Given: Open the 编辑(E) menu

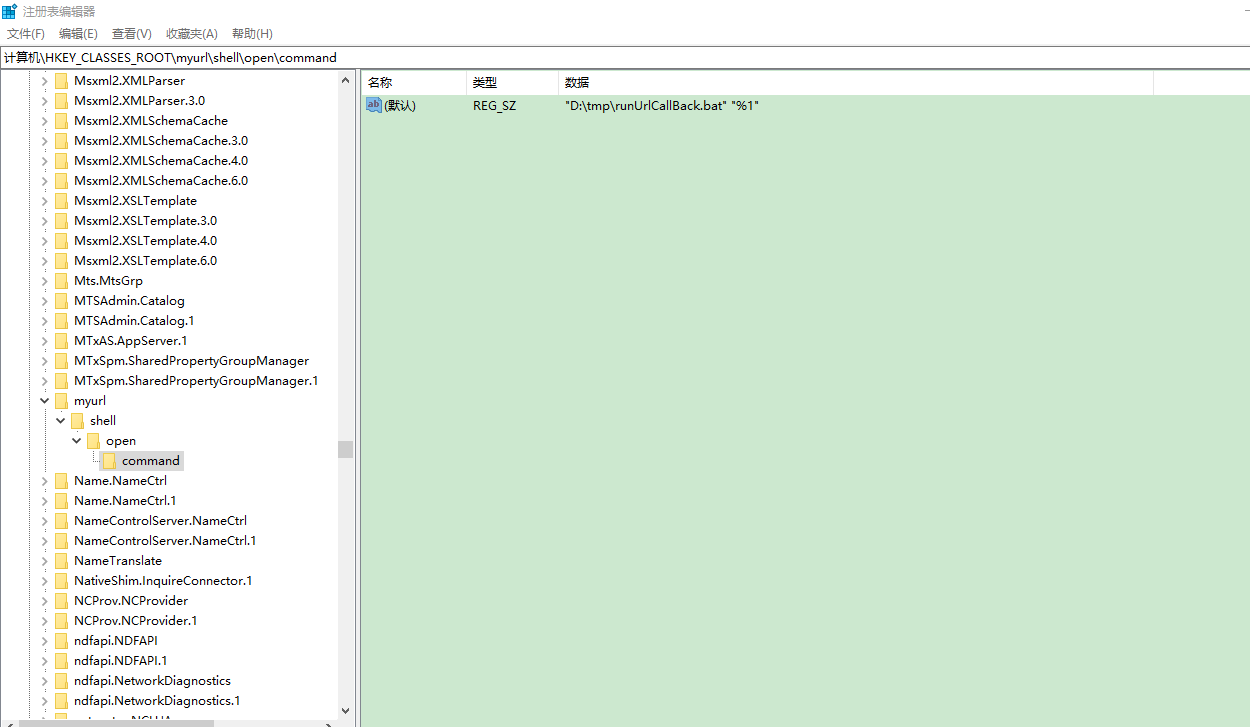Looking at the screenshot, I should (x=78, y=34).
